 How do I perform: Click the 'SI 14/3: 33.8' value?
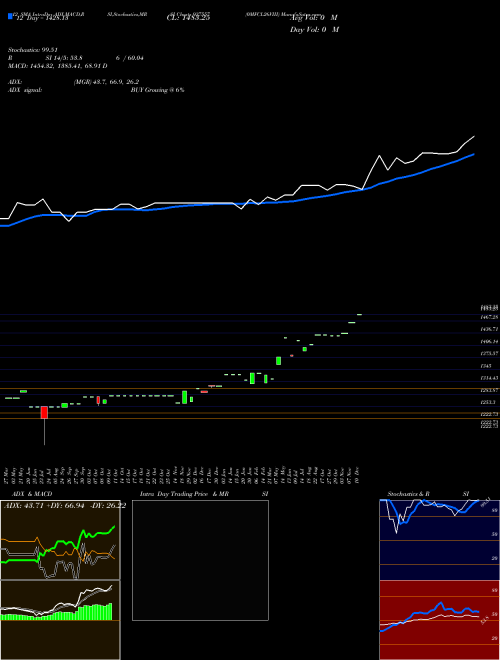coord(64,58)
